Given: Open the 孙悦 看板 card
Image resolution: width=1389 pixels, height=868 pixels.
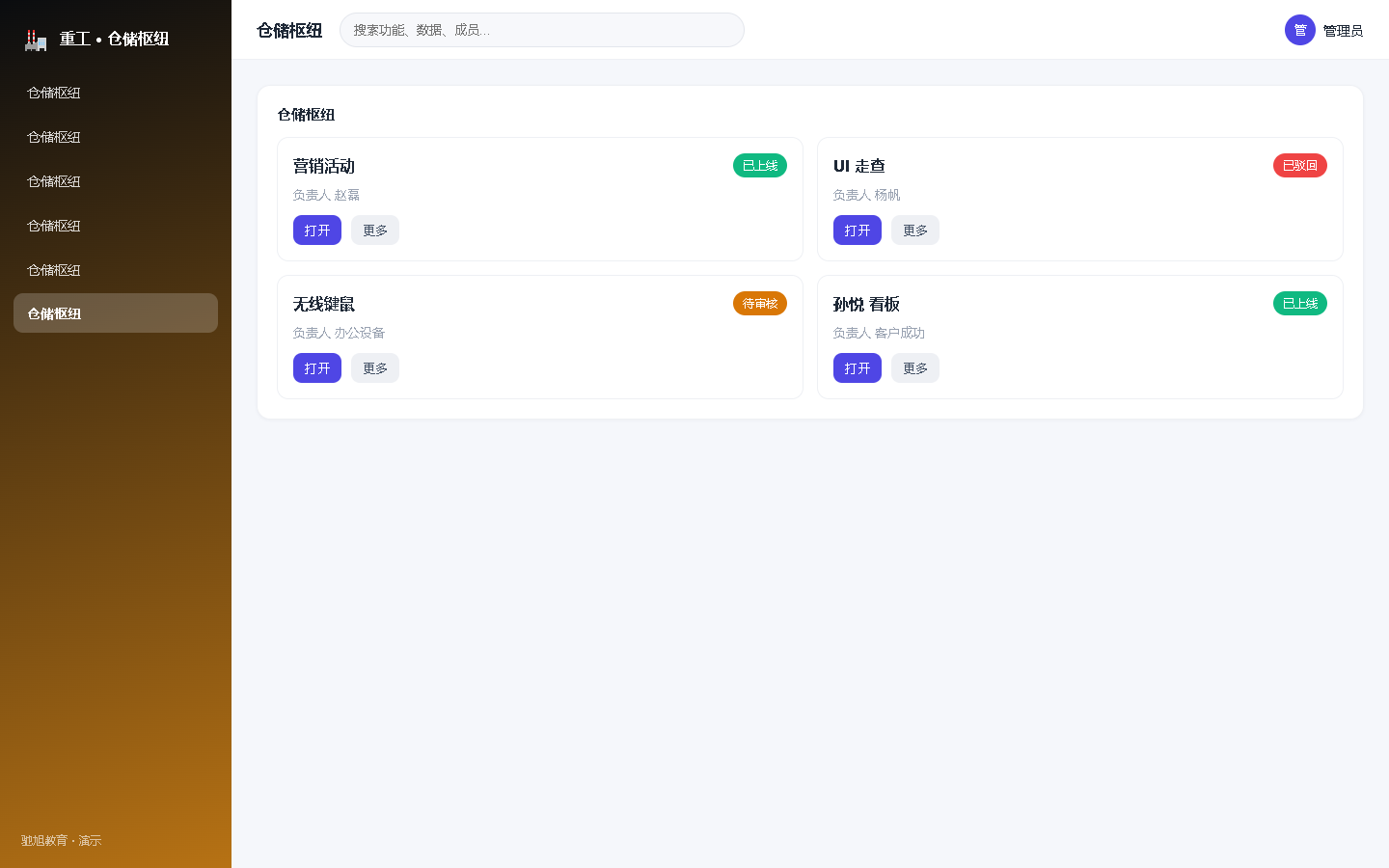Looking at the screenshot, I should click(858, 368).
